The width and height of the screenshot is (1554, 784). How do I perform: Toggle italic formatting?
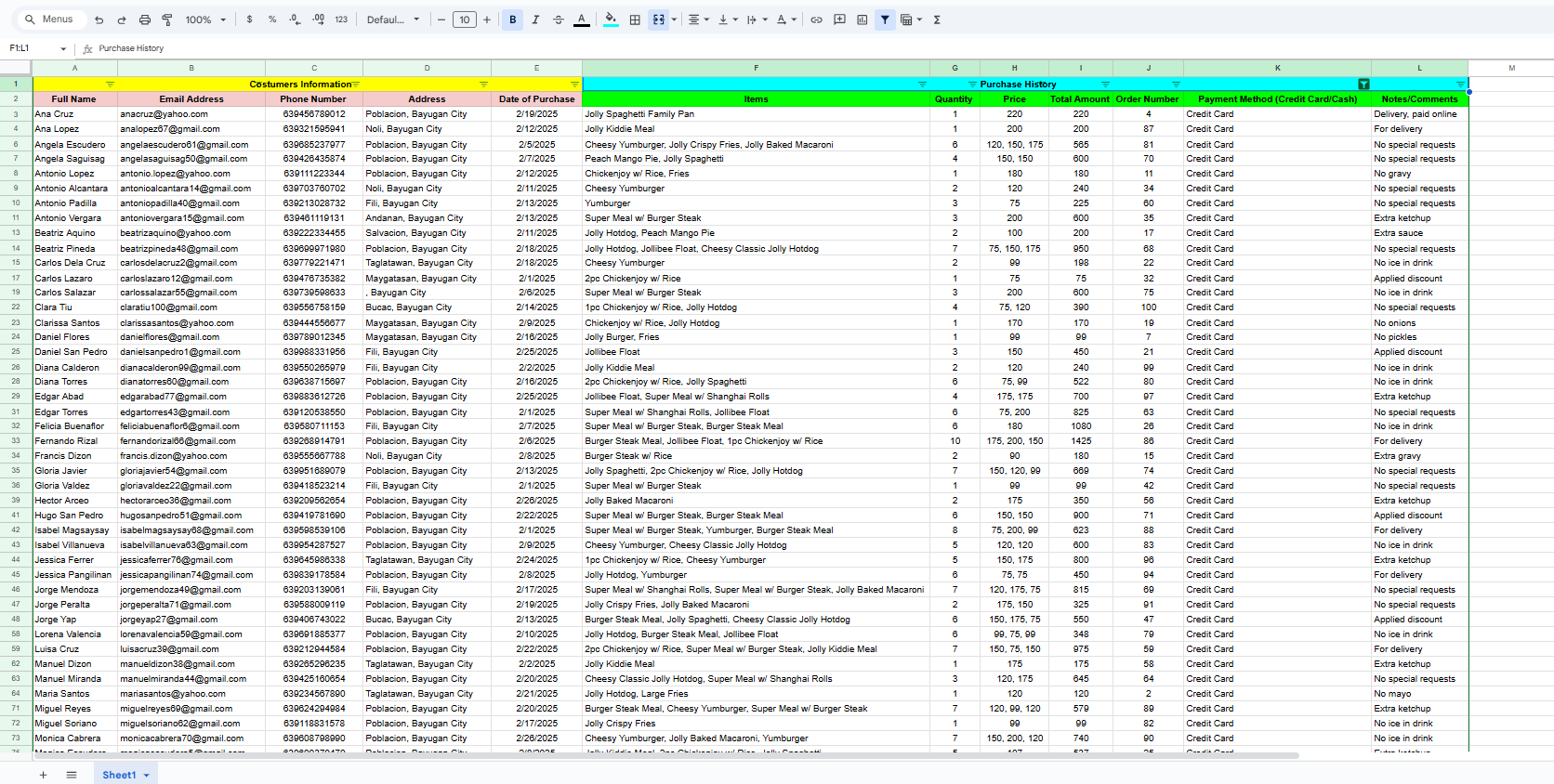[x=535, y=20]
